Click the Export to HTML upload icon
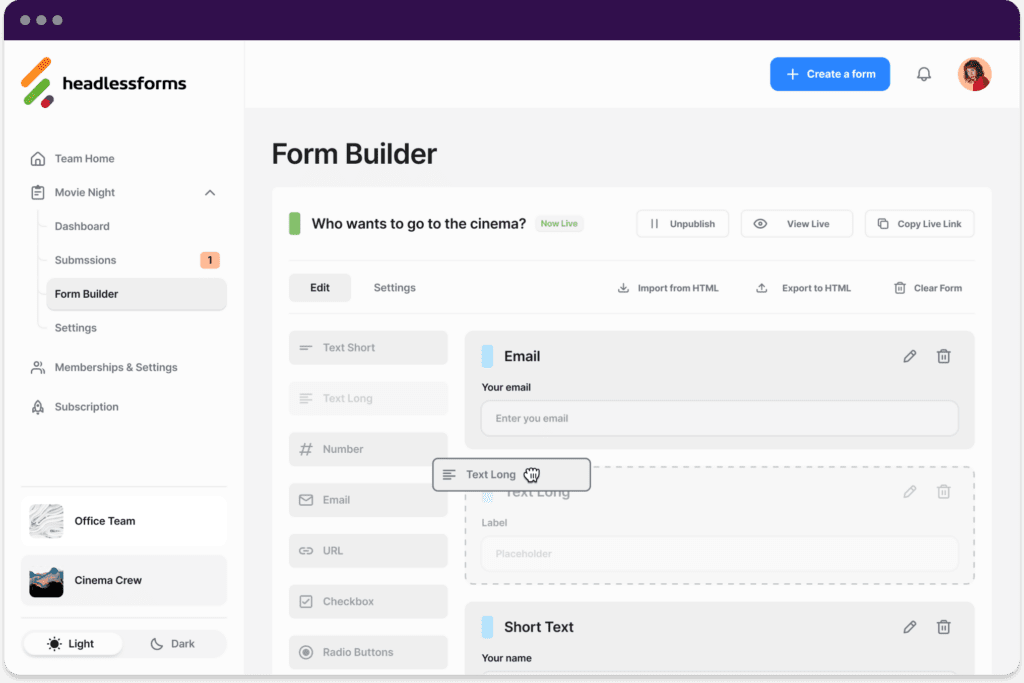This screenshot has height=683, width=1024. point(761,287)
